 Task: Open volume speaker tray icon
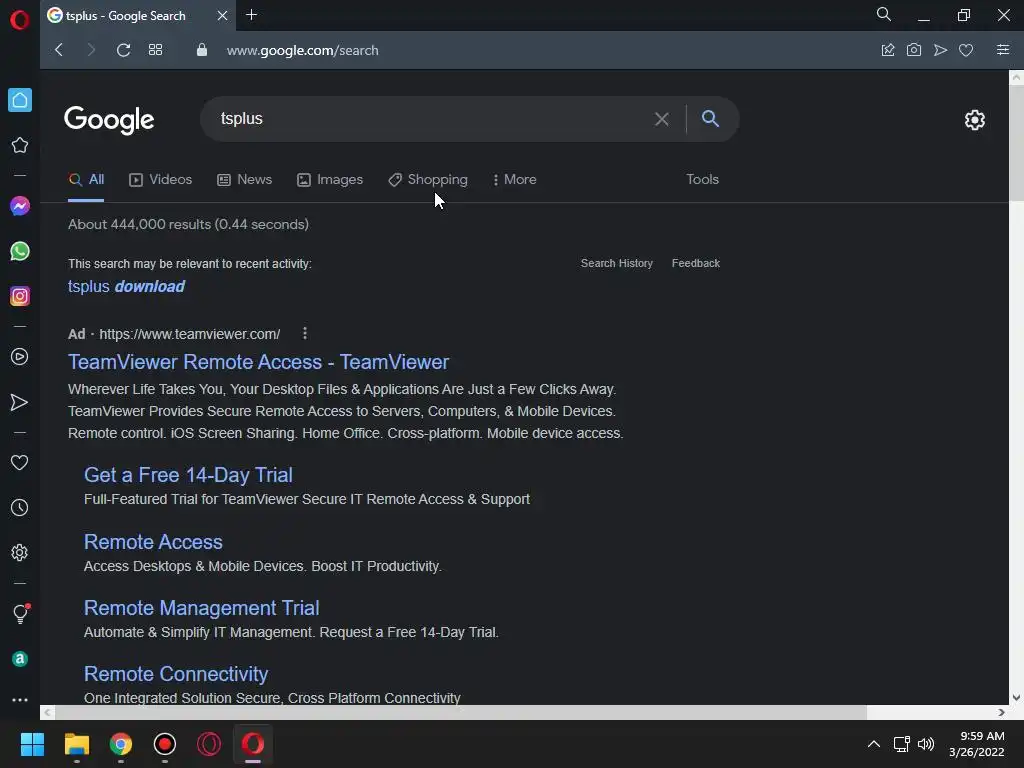[x=925, y=744]
